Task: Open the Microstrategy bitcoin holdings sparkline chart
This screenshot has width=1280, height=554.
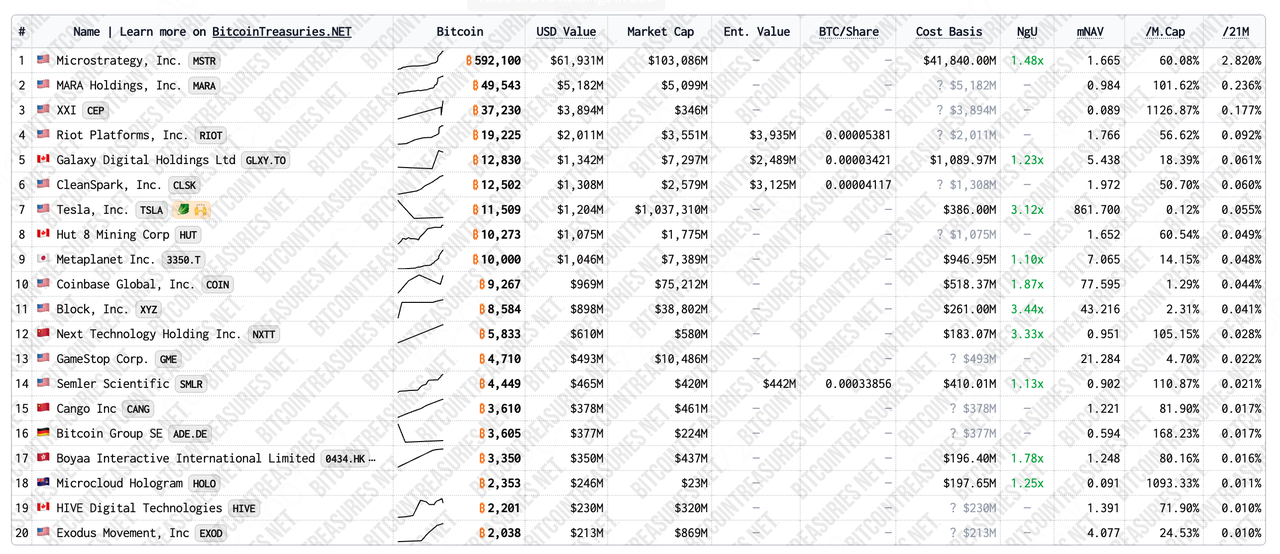Action: (421, 61)
